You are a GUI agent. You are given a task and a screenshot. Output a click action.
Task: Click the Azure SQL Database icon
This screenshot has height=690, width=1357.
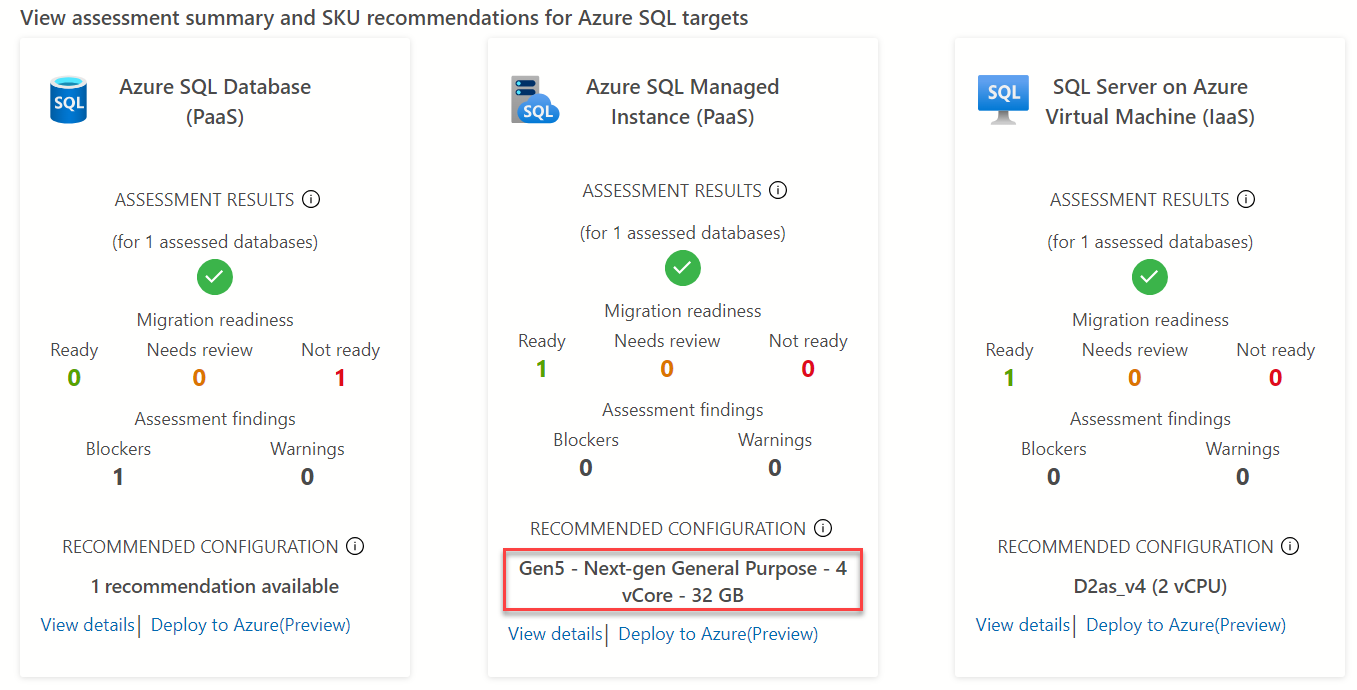[69, 102]
